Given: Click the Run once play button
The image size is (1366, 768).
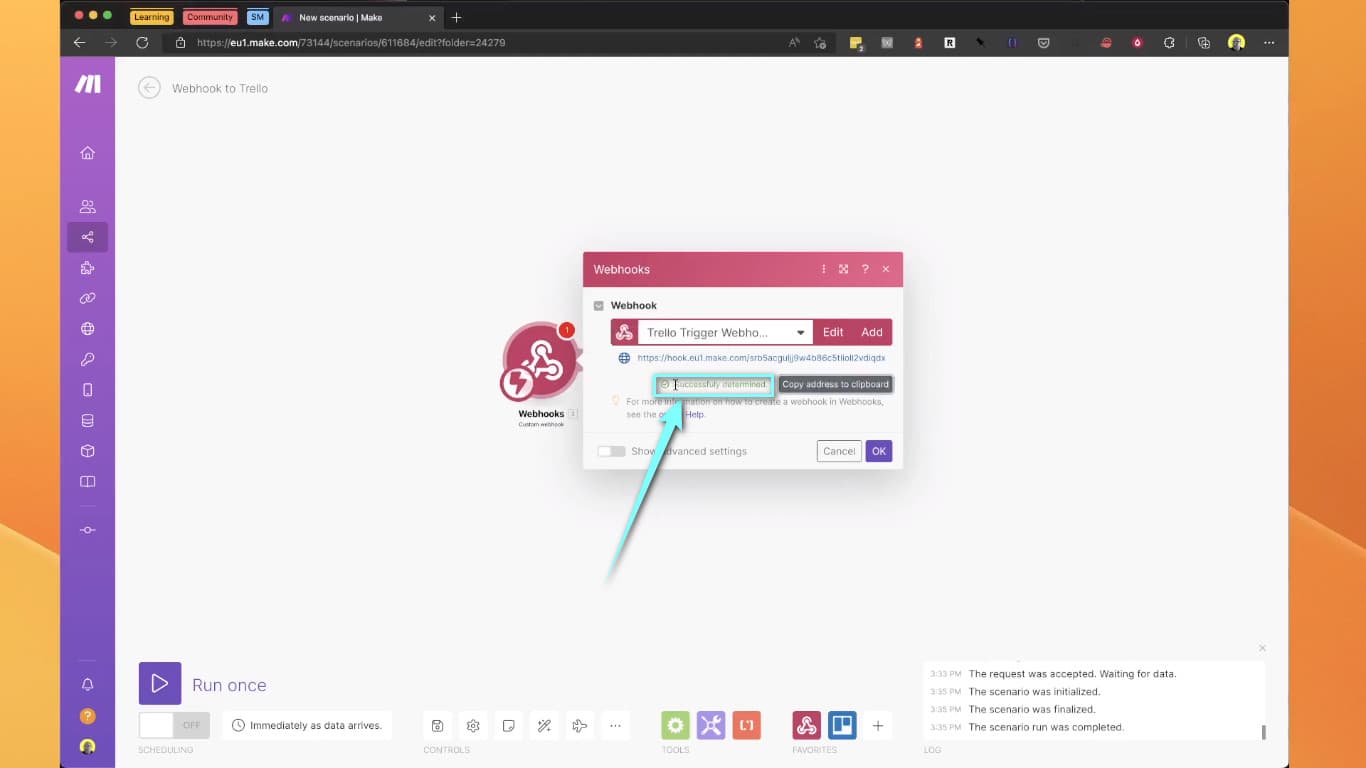Looking at the screenshot, I should click(160, 684).
